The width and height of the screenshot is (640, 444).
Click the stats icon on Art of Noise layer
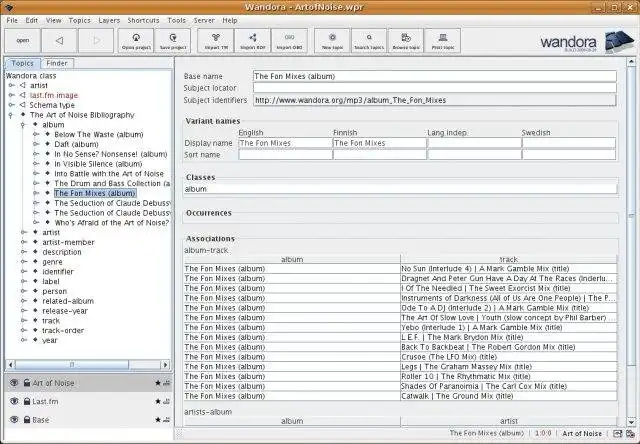[x=166, y=383]
